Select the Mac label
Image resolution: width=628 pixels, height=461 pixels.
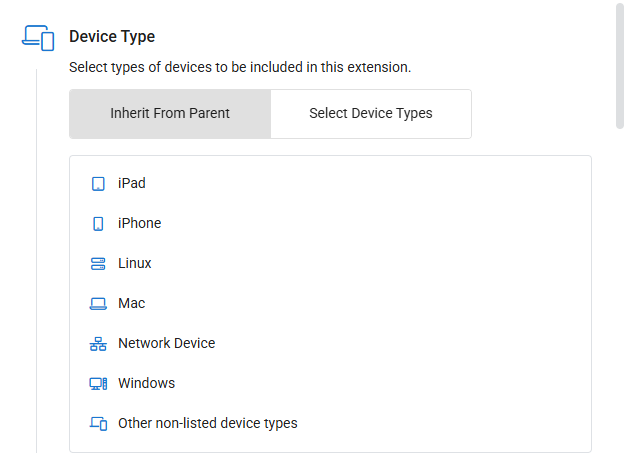click(131, 304)
